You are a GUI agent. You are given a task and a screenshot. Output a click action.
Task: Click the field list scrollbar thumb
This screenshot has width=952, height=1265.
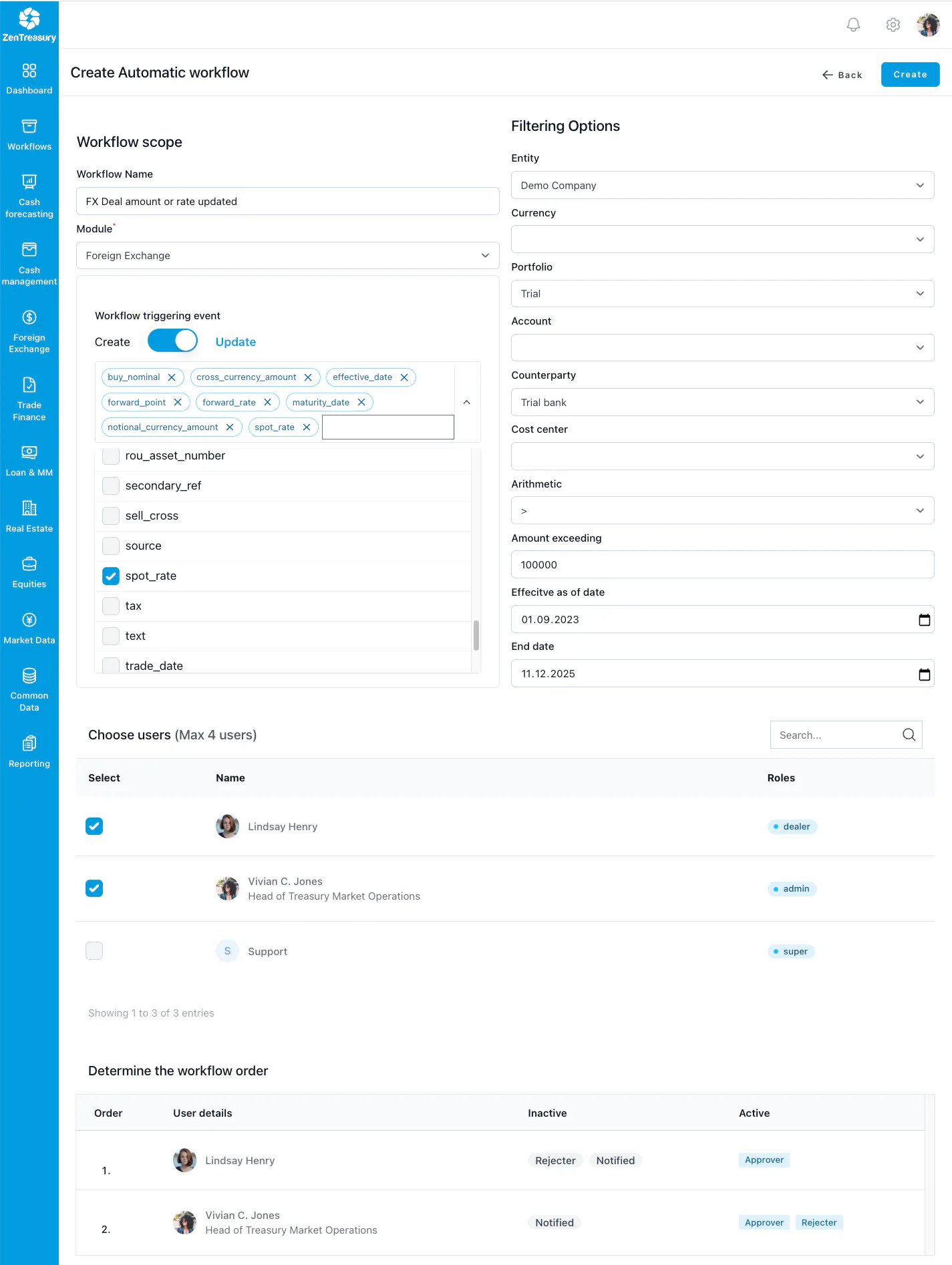click(x=476, y=635)
